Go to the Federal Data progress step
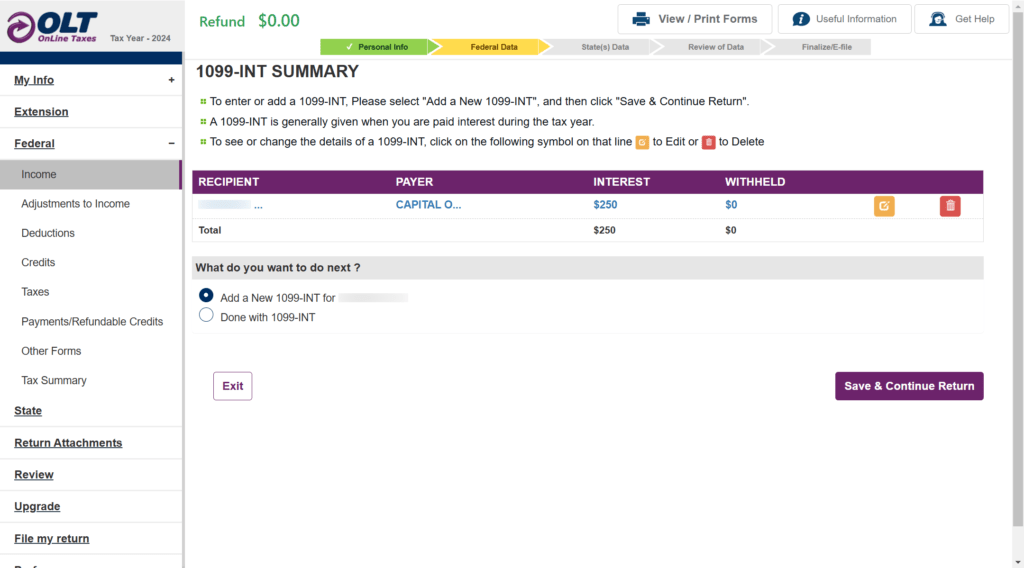The image size is (1024, 568). click(493, 47)
